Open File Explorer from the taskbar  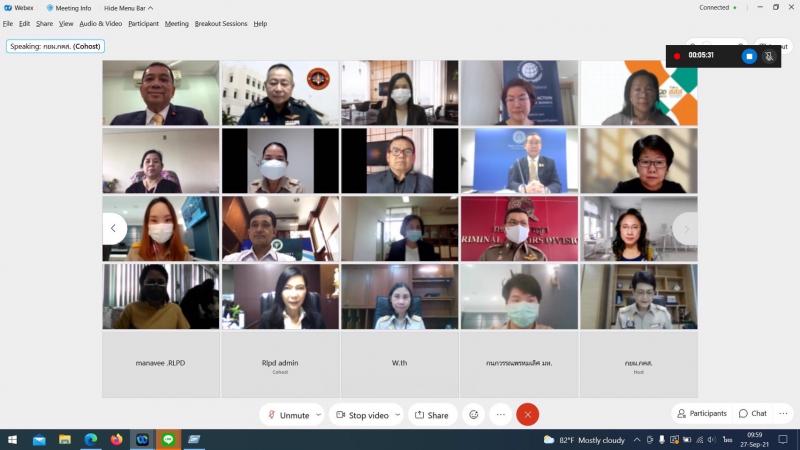(x=65, y=440)
